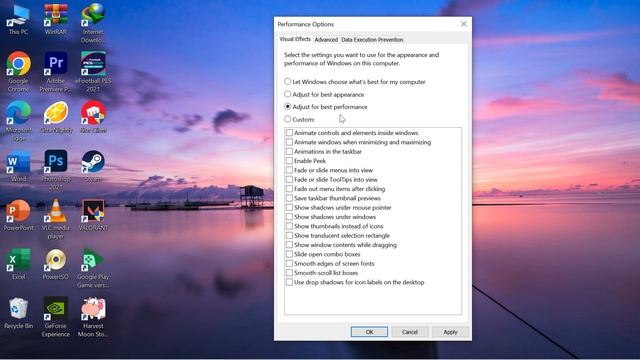640x360 pixels.
Task: Open This PC desktop icon
Action: 18,18
